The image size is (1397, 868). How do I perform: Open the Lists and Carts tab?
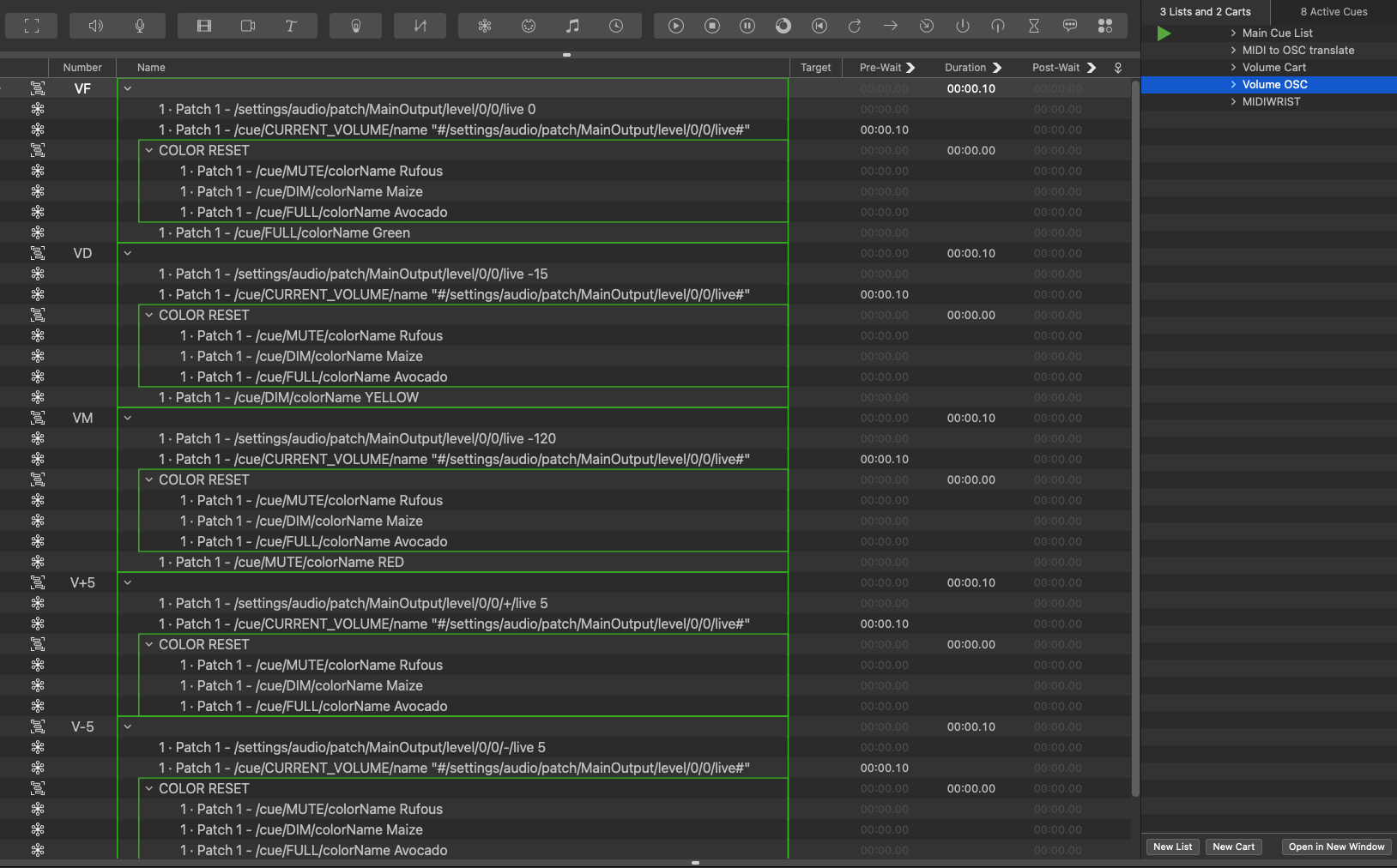pyautogui.click(x=1205, y=12)
